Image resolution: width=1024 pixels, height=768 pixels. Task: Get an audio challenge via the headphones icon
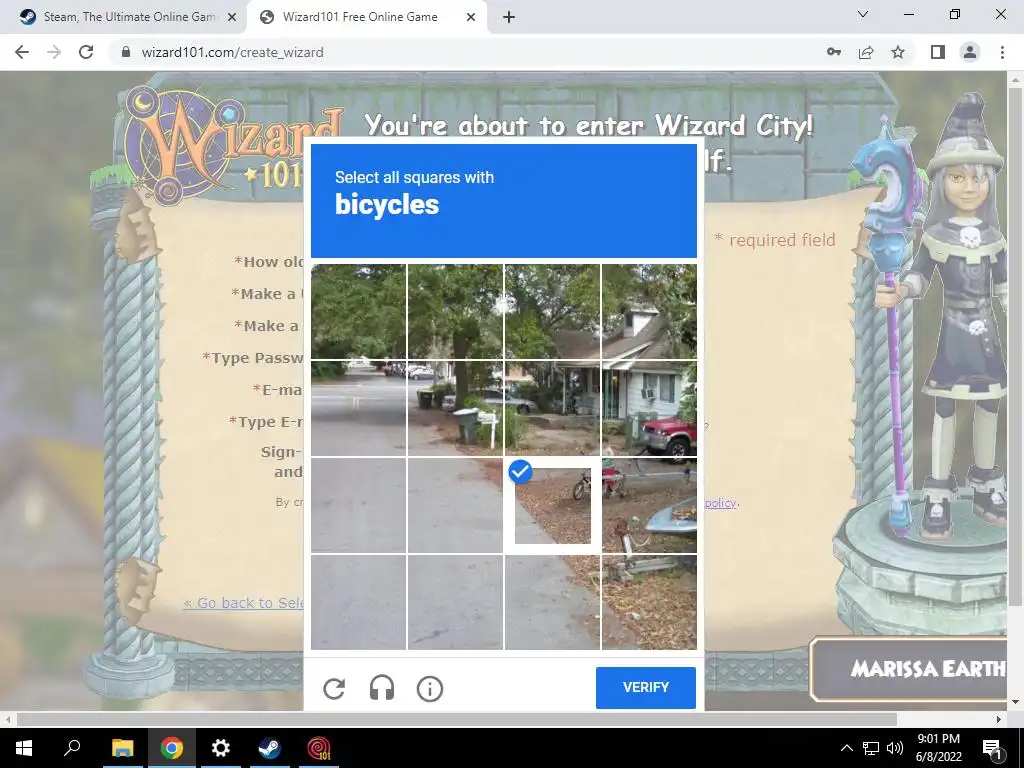click(381, 688)
